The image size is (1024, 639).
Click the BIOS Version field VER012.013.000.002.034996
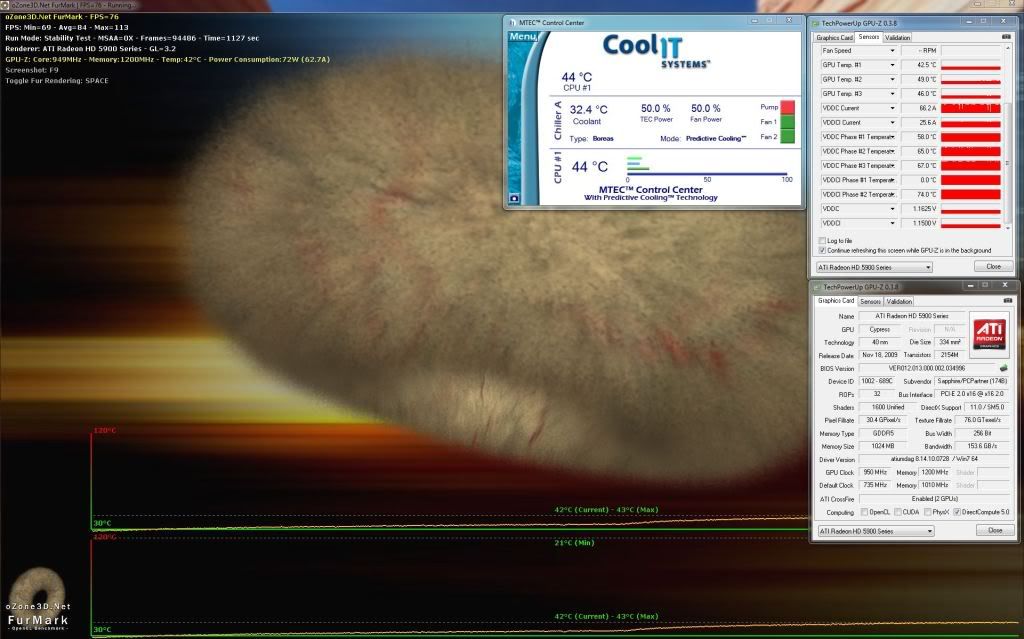[926, 368]
